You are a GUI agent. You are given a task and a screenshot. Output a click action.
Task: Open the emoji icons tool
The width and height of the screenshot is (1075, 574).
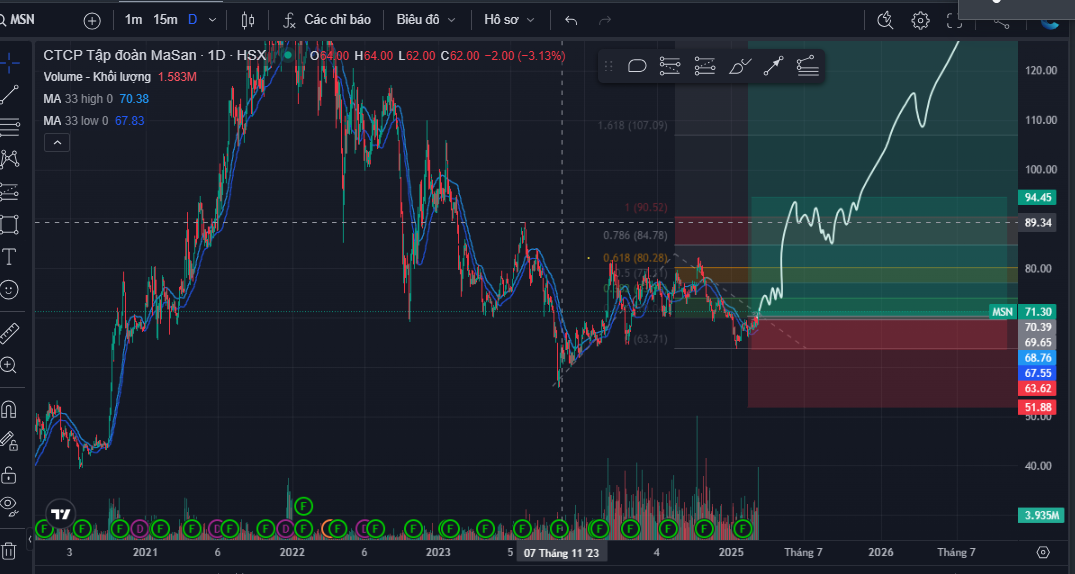(10, 290)
